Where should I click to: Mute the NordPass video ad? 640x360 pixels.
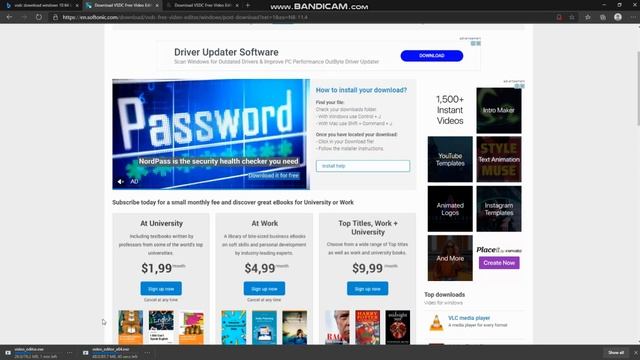pyautogui.click(x=120, y=182)
